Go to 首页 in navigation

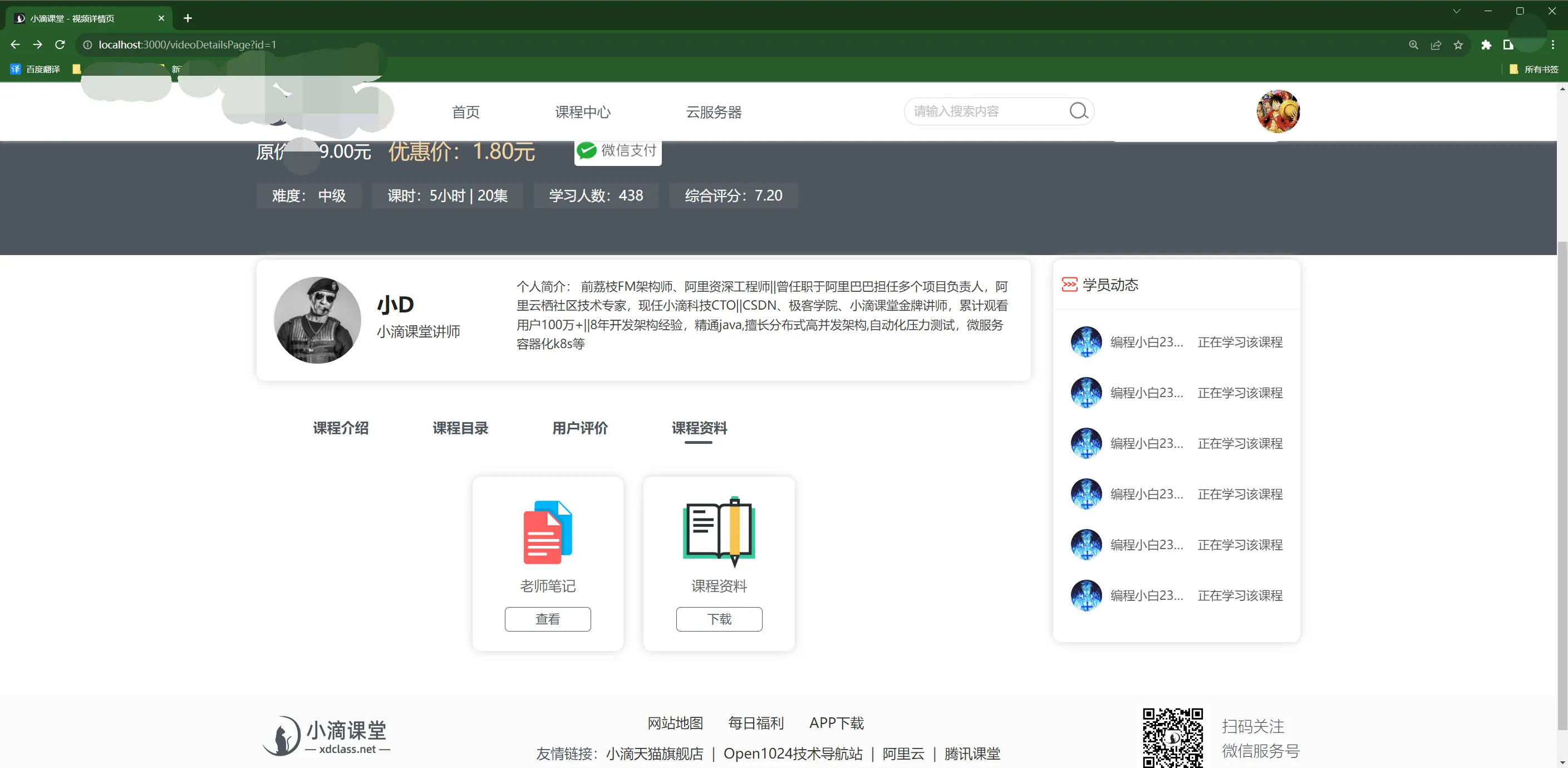click(x=466, y=112)
